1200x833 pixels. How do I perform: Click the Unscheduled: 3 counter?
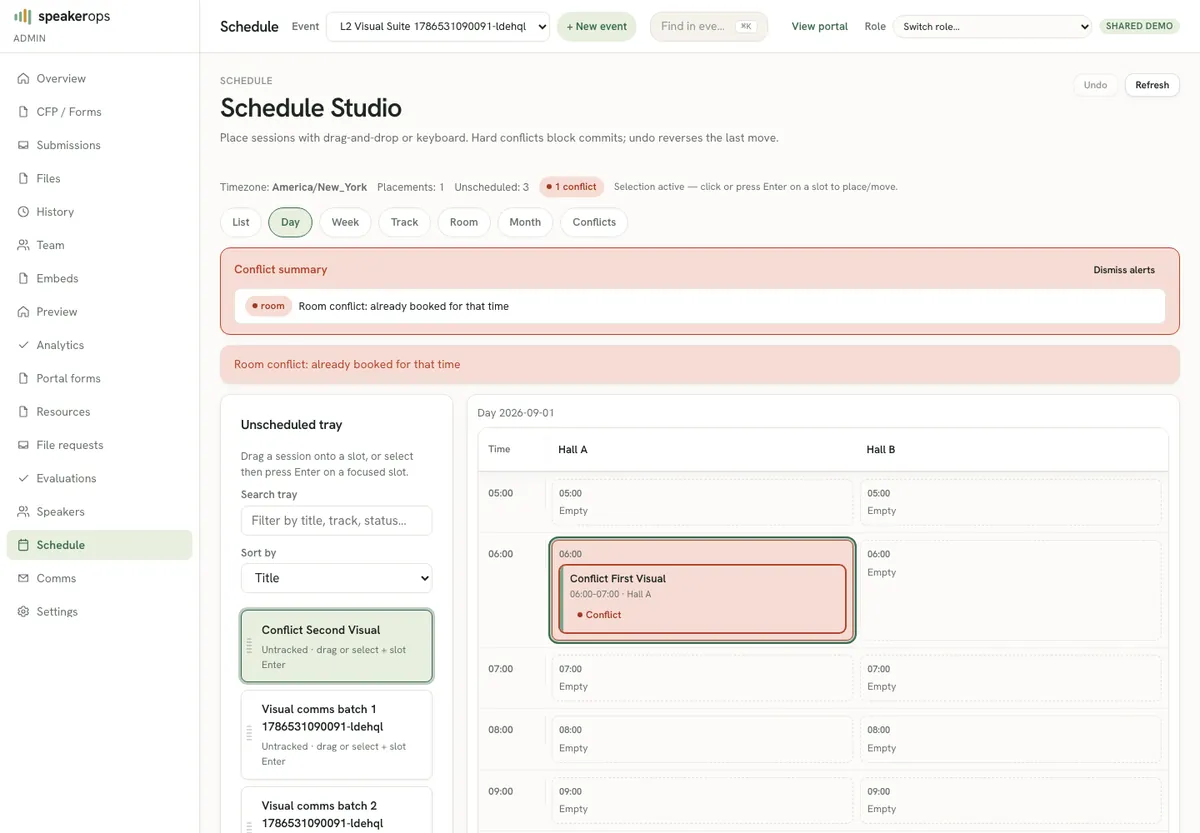pos(492,187)
